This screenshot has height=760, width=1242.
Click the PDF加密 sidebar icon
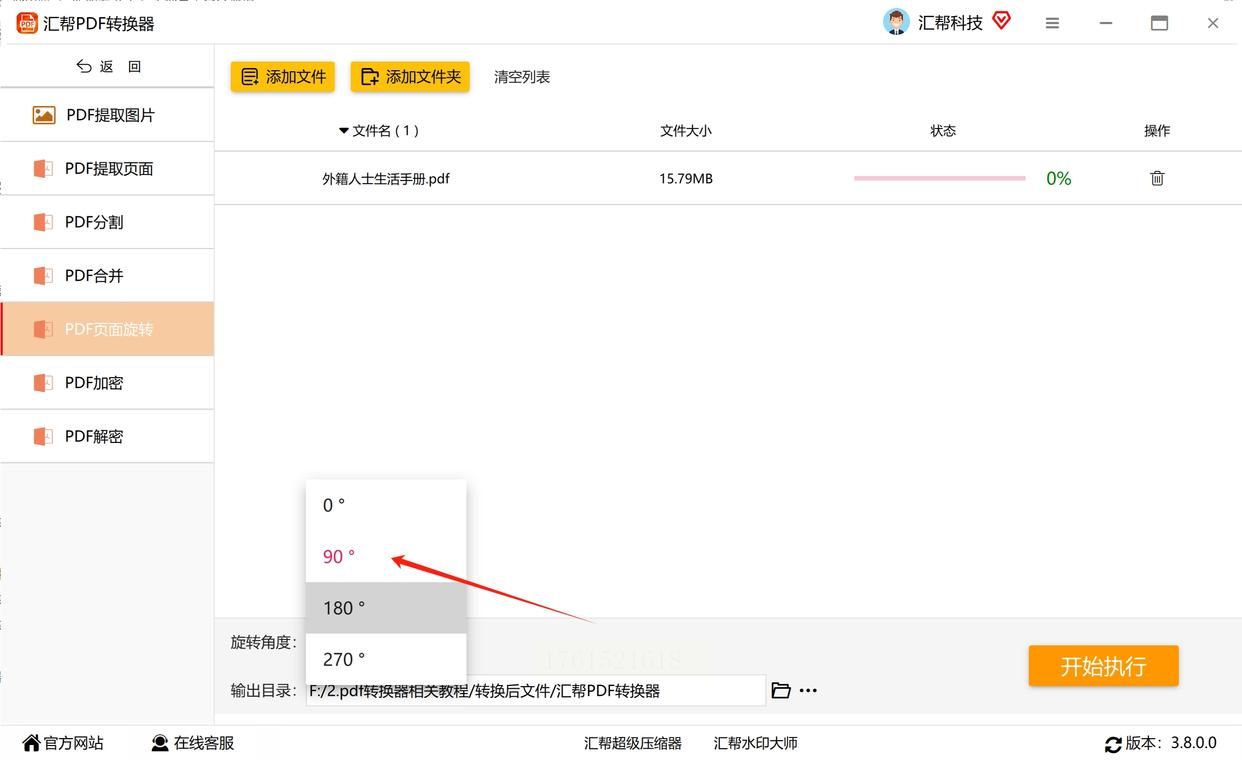[x=42, y=382]
